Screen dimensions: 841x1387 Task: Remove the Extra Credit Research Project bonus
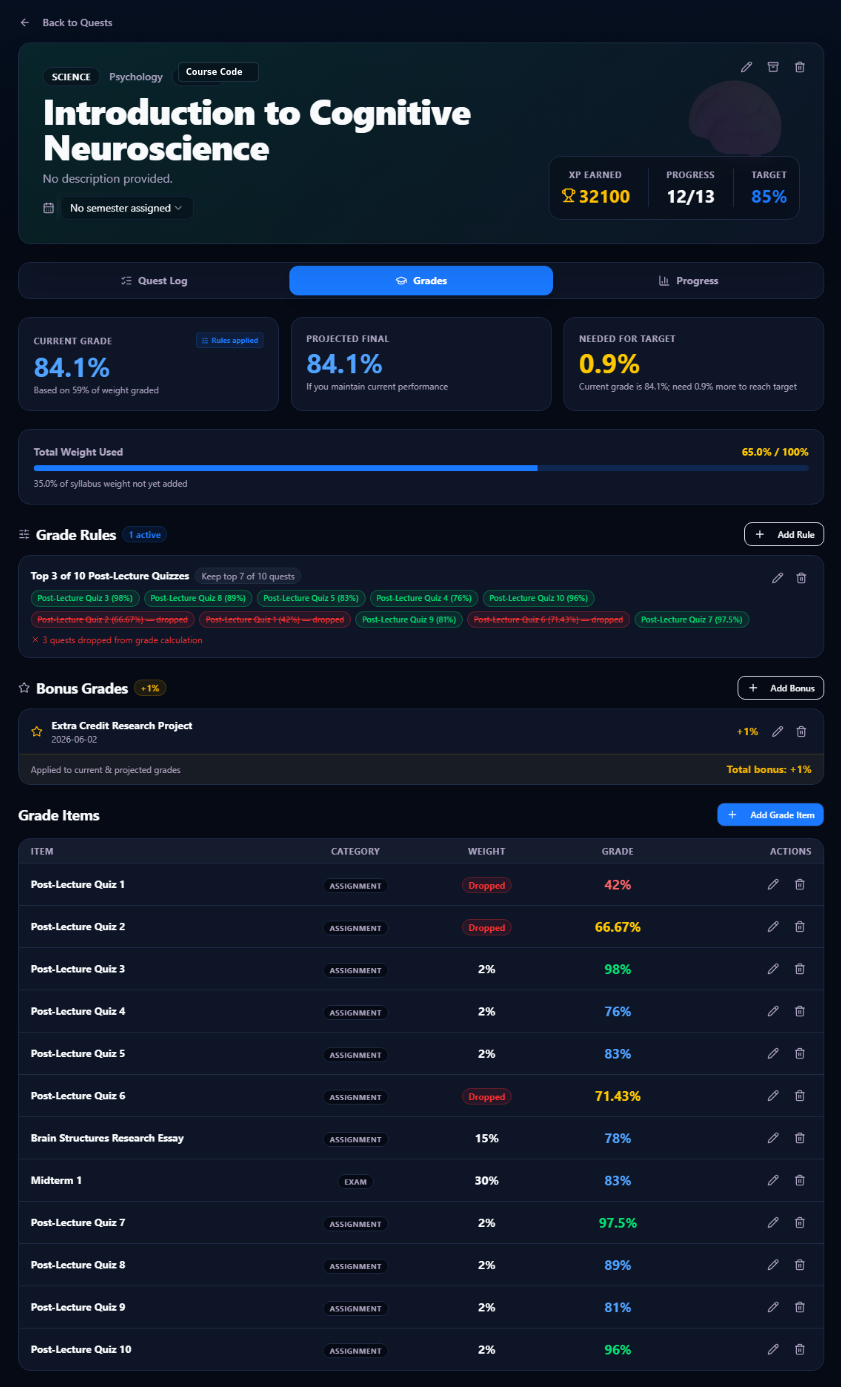coord(801,732)
